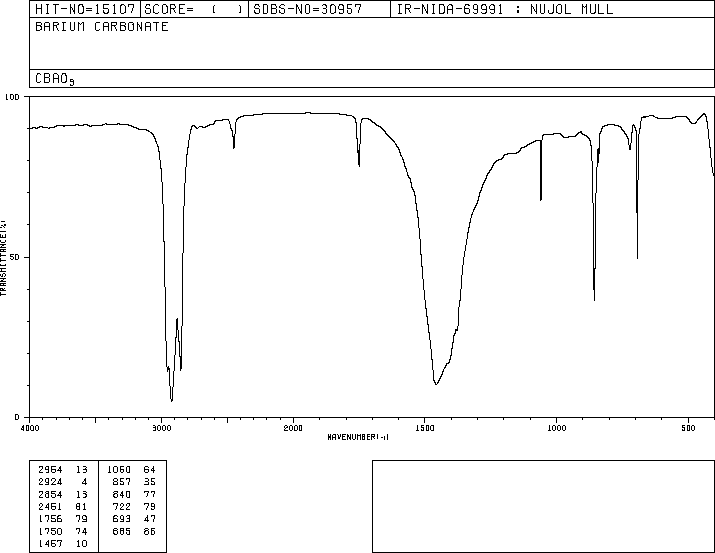Image resolution: width=715 pixels, height=553 pixels.
Task: Click the deepest peak minimum near 2924
Action: [171, 401]
